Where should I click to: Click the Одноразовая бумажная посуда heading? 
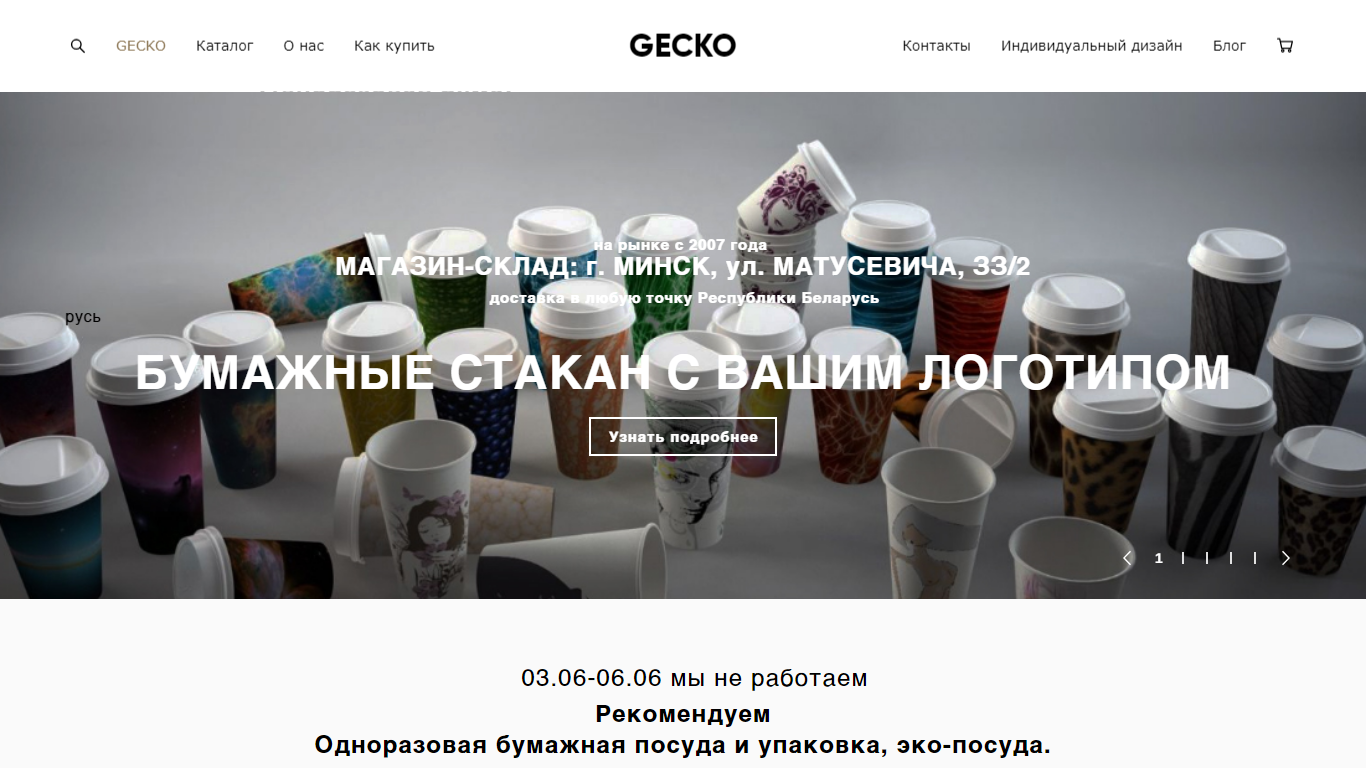[683, 745]
